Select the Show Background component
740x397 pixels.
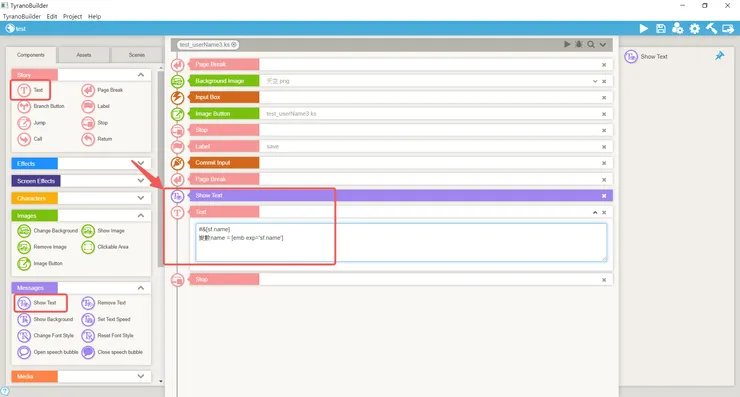click(45, 320)
